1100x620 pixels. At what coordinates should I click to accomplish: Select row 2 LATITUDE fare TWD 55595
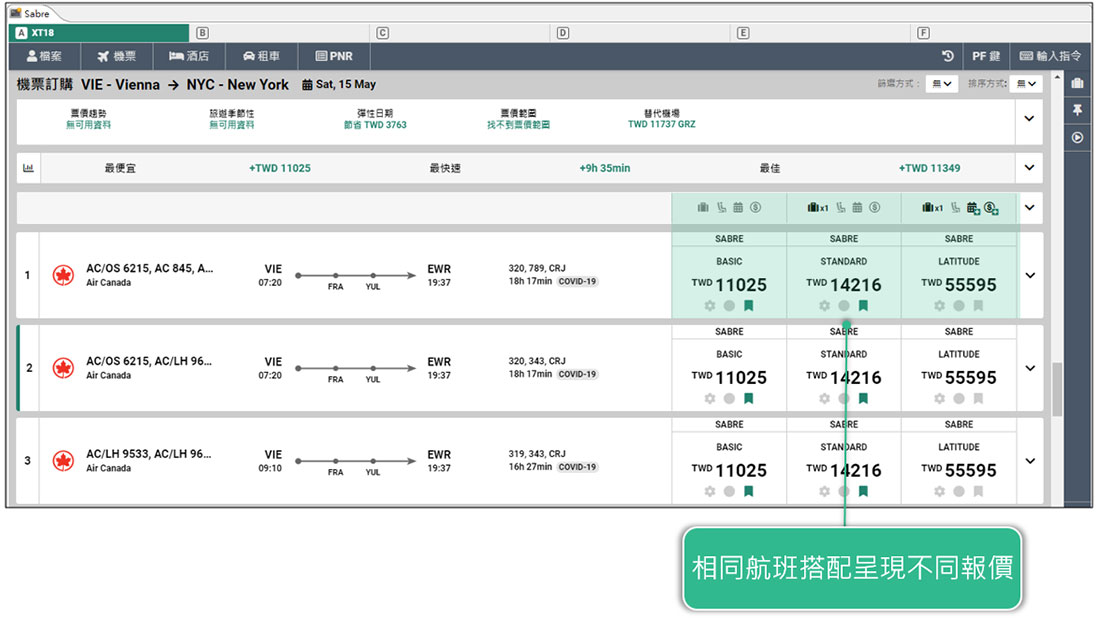pos(959,377)
